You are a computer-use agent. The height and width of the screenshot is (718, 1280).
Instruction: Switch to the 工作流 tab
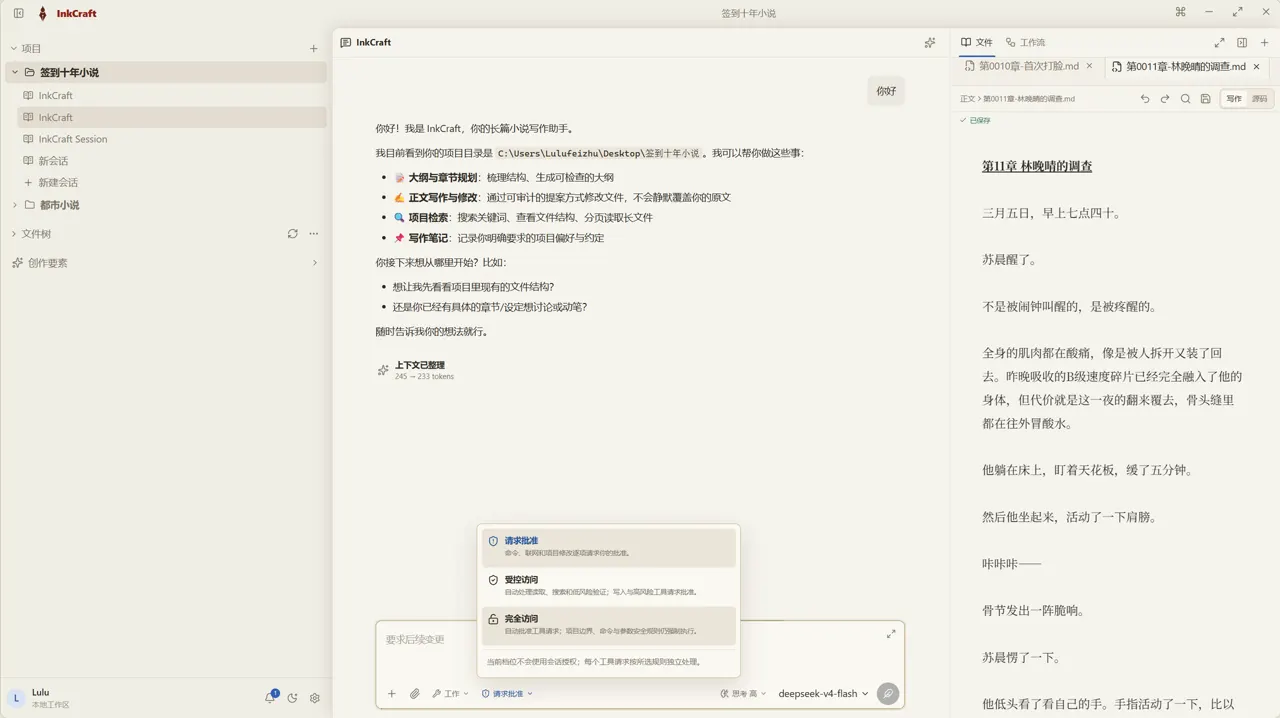(1025, 43)
